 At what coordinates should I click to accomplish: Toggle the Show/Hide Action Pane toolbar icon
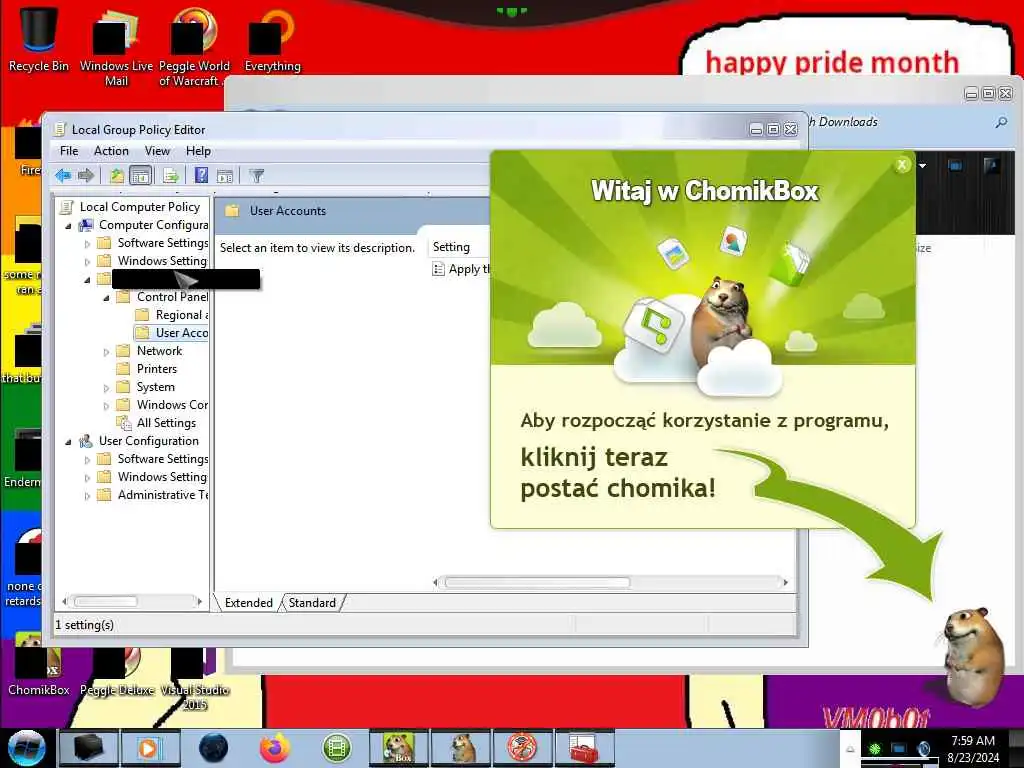click(x=225, y=175)
